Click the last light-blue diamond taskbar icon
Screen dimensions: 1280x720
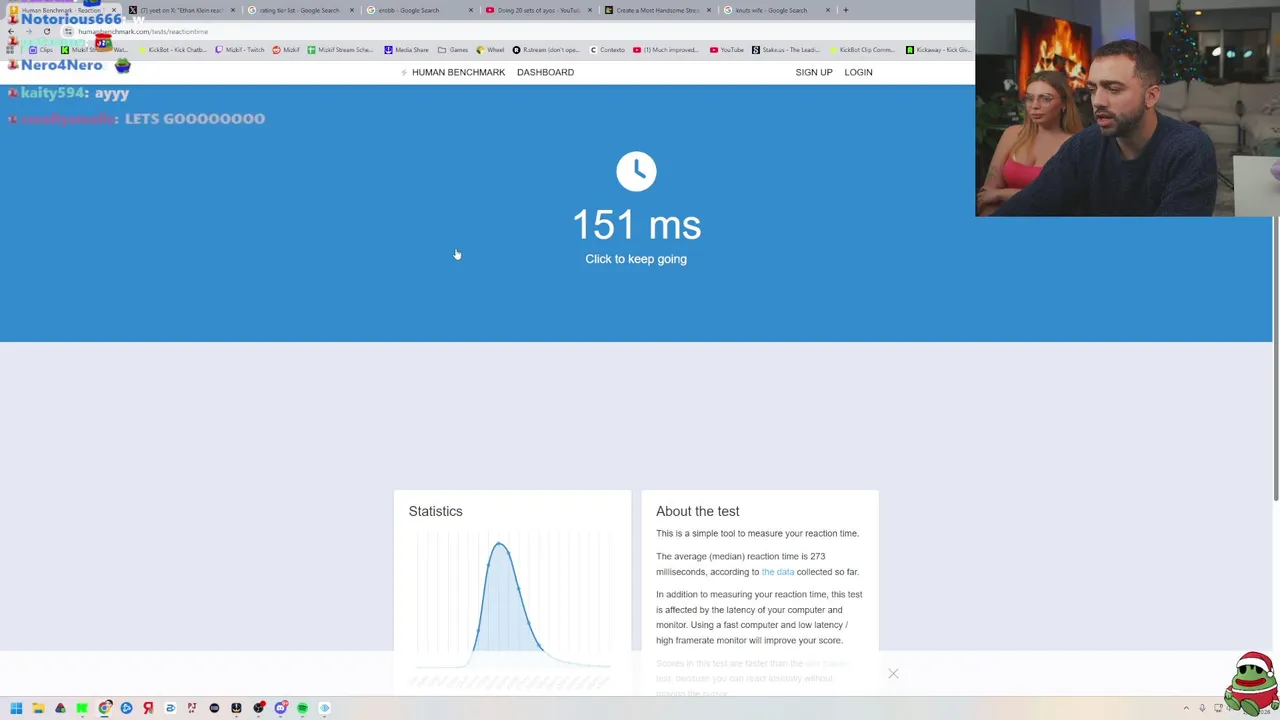tap(324, 708)
